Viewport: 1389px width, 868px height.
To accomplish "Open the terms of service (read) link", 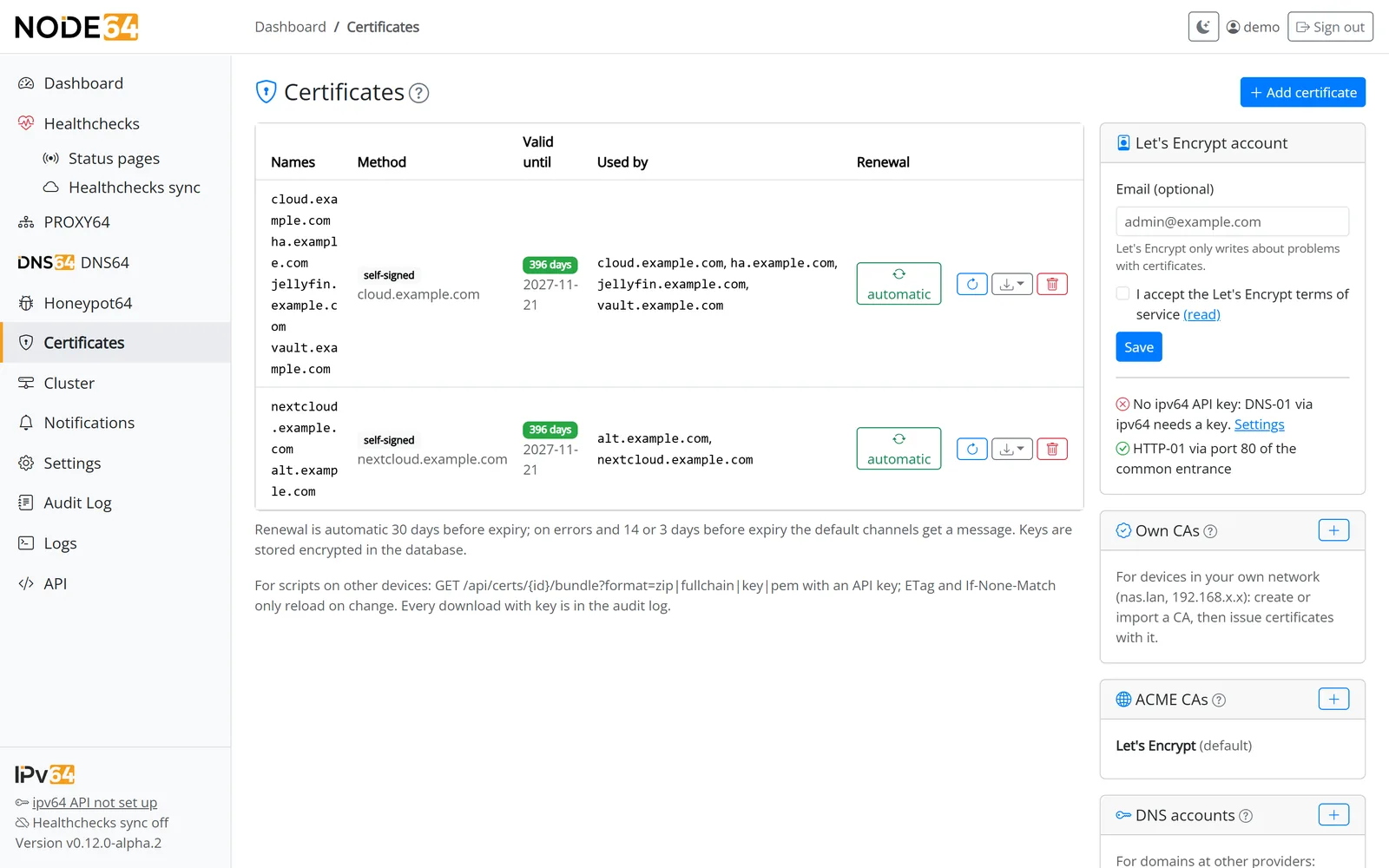I will click(1201, 314).
